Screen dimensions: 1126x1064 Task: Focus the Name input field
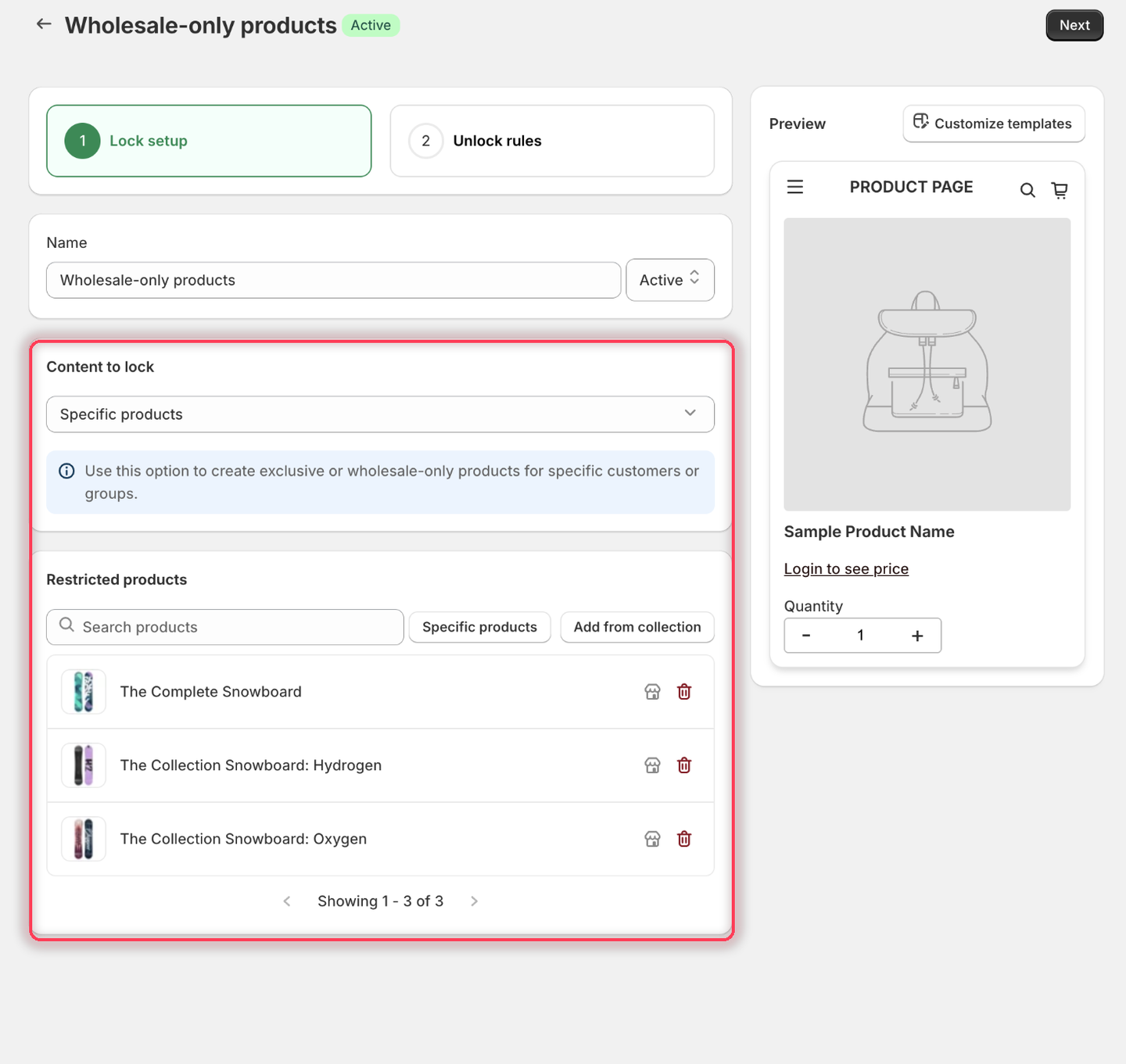click(333, 280)
